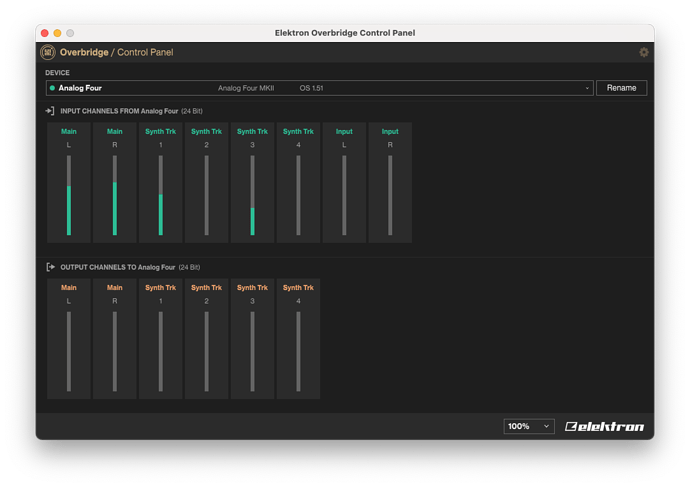Select the input Synth Trk 3 channel strip
Image resolution: width=690 pixels, height=487 pixels.
pos(252,183)
